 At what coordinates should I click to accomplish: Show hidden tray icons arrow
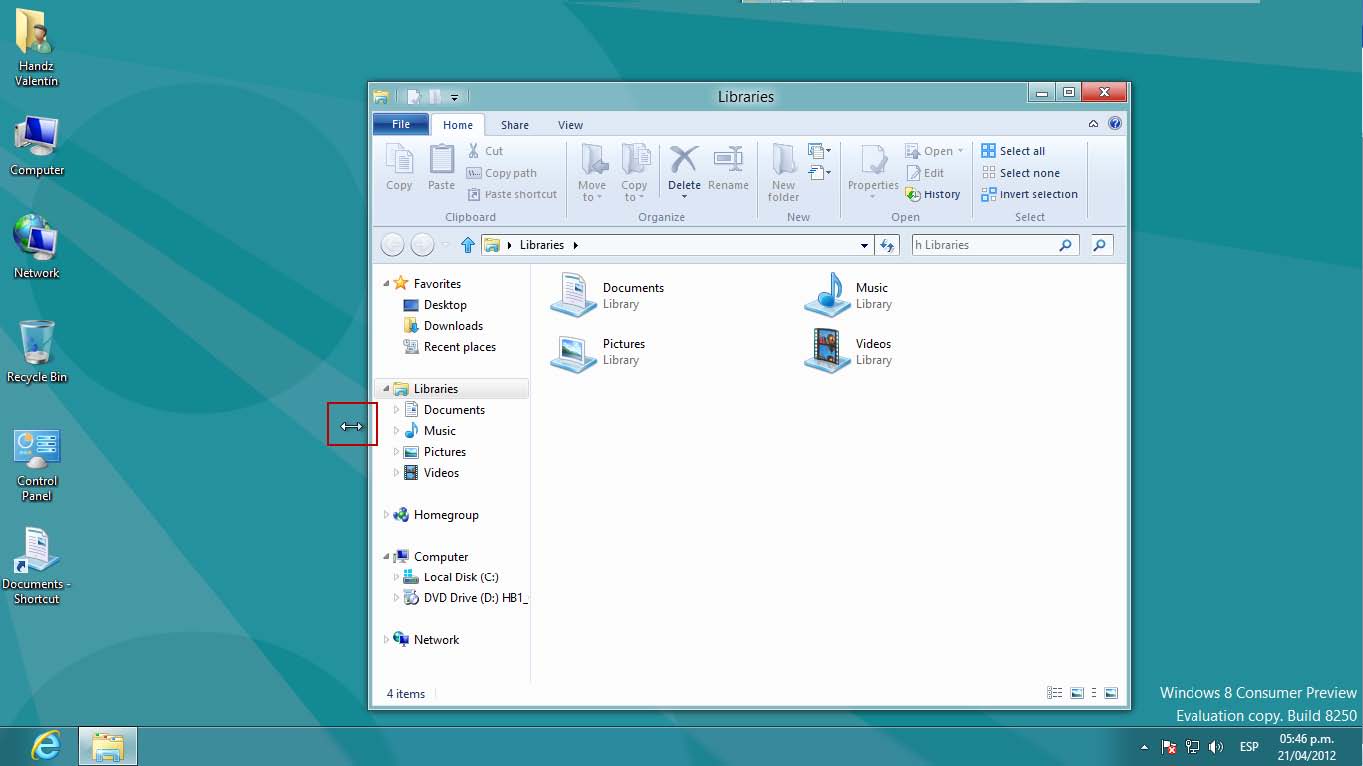(1144, 747)
